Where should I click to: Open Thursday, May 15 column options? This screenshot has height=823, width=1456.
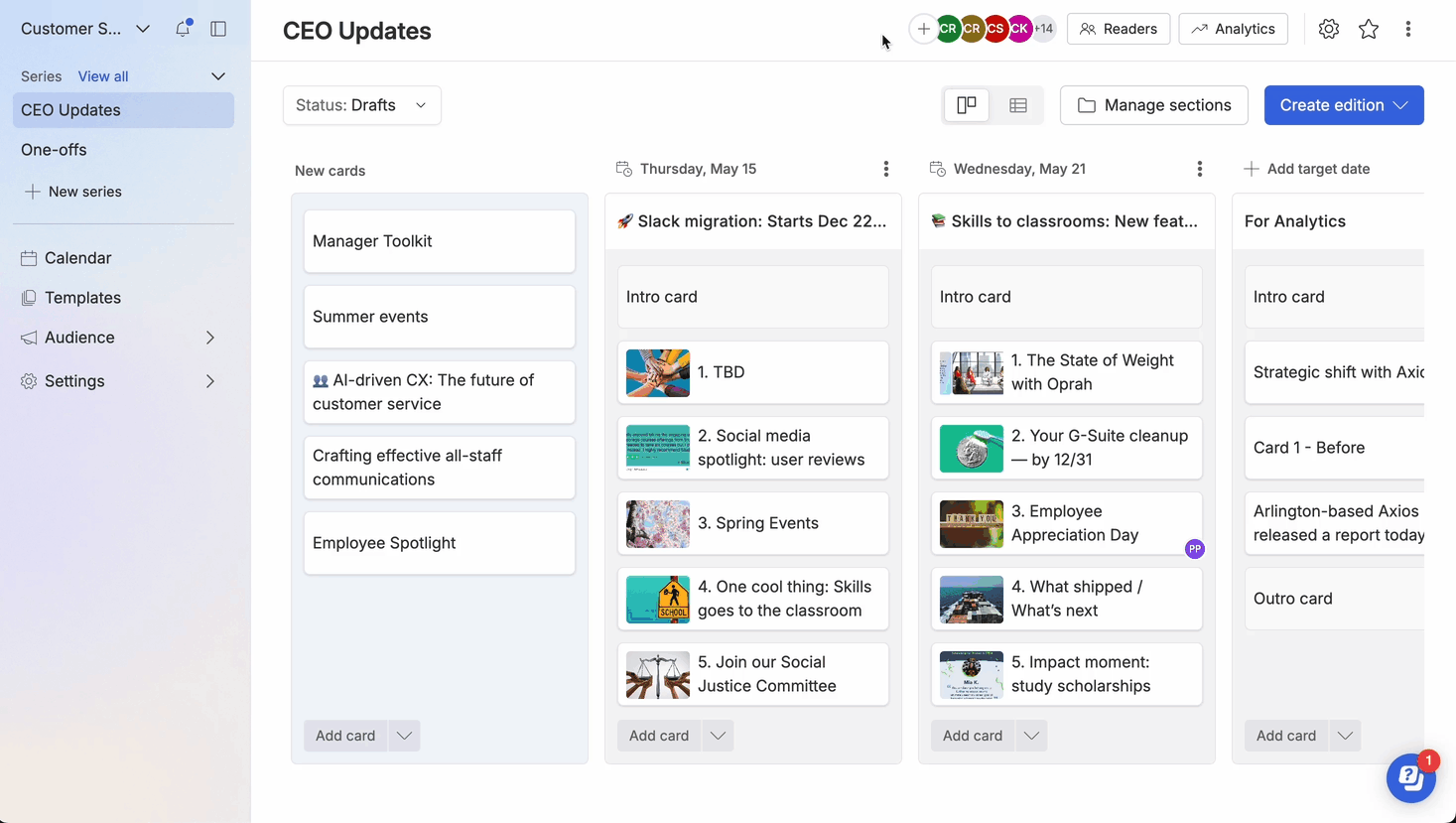886,169
